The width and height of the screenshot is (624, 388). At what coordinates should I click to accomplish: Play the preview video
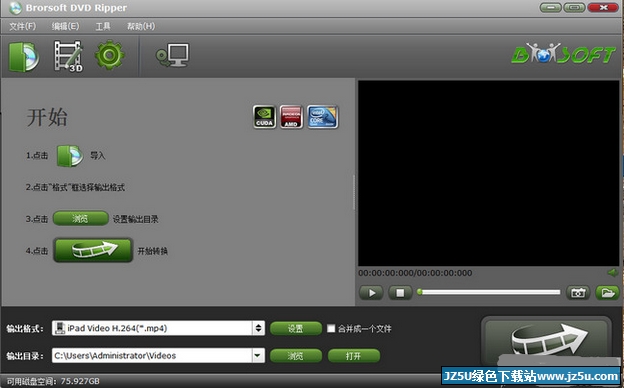371,293
